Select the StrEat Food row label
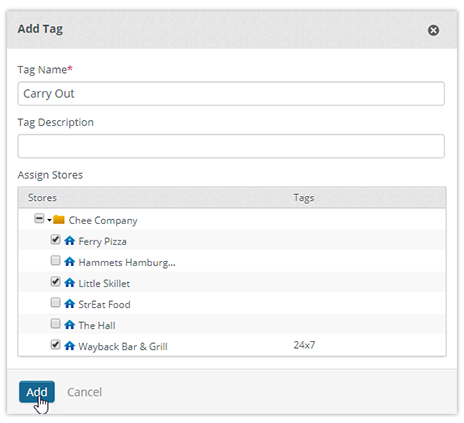 pos(104,305)
